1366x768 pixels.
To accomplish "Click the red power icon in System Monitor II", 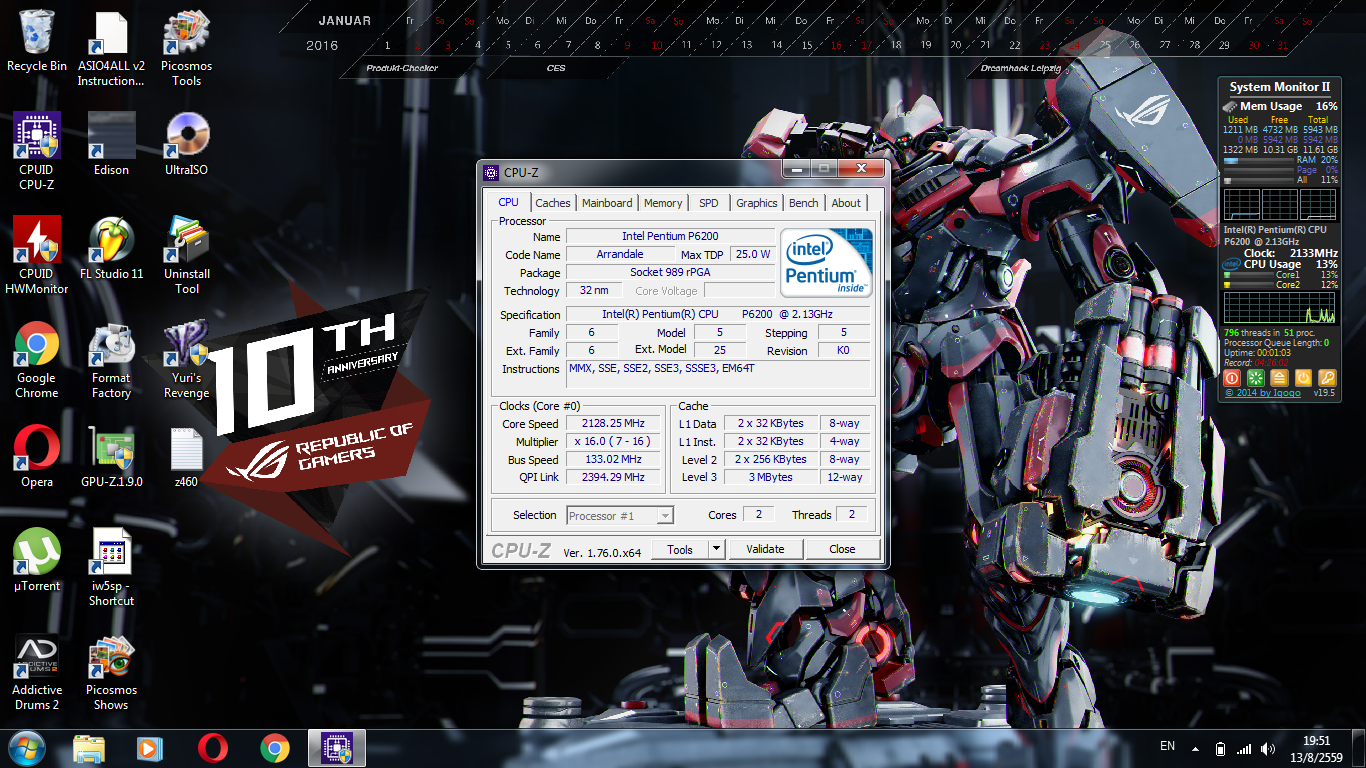I will click(1232, 378).
